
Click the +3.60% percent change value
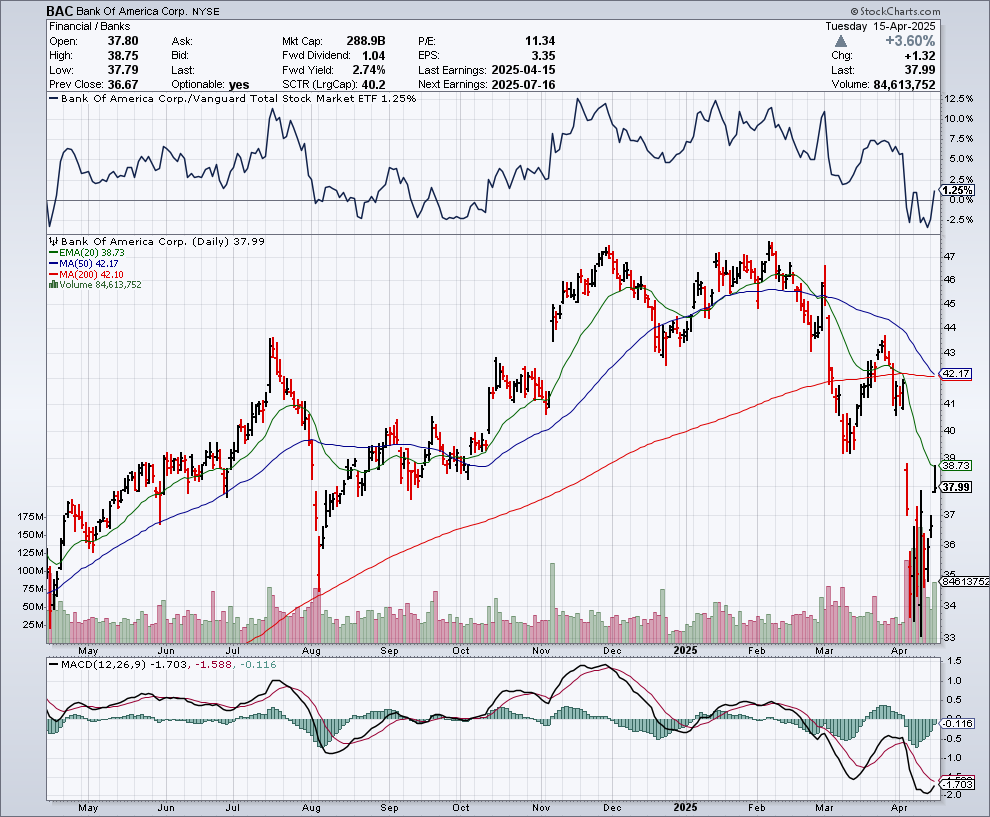click(910, 41)
